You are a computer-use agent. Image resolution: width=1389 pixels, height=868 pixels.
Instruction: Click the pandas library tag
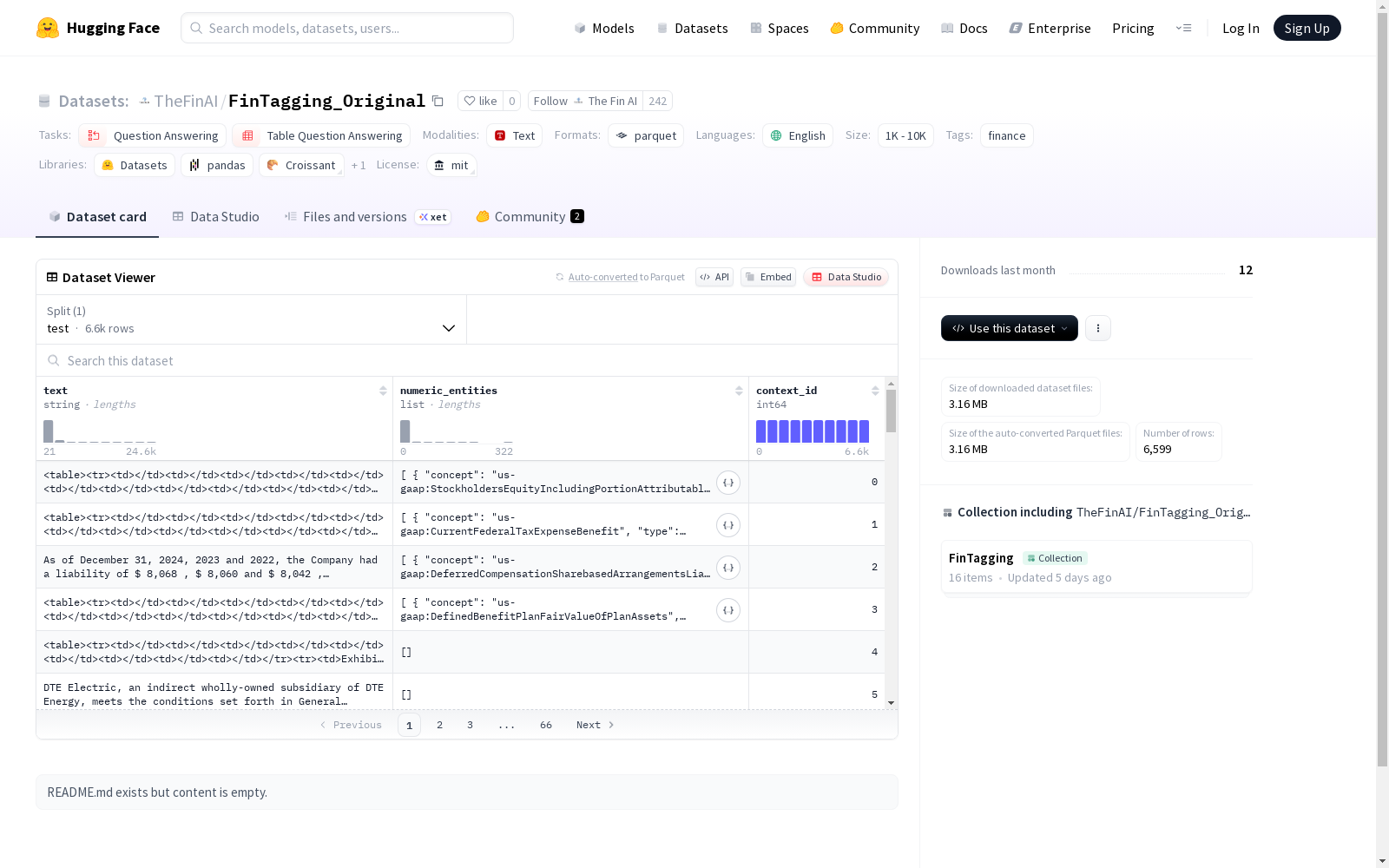[x=217, y=165]
